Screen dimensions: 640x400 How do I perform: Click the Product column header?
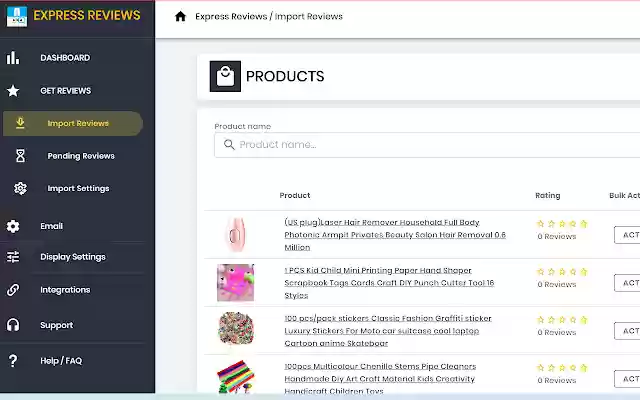click(295, 196)
